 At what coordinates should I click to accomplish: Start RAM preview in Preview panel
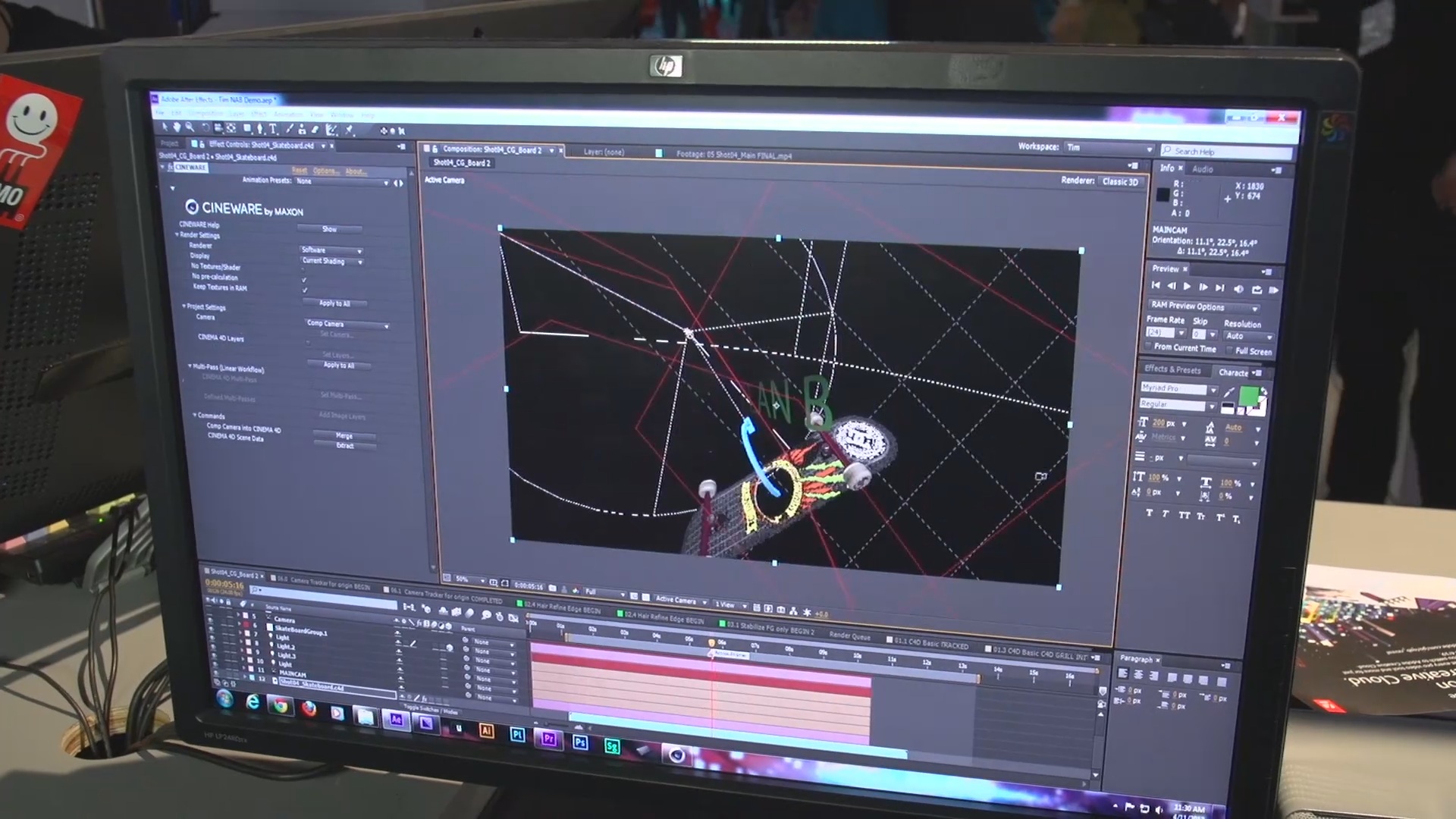(1273, 290)
